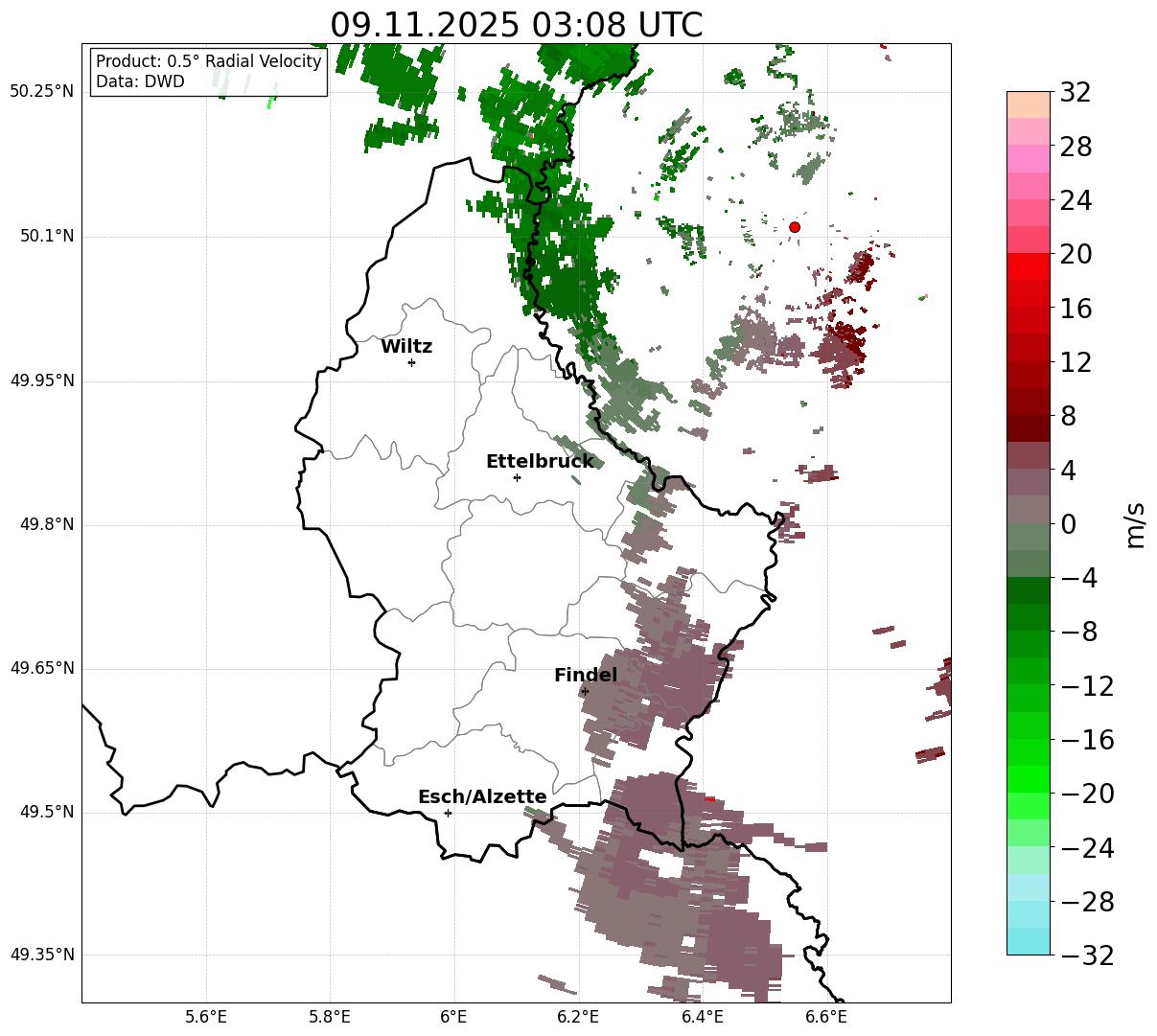Click the colorbar tick label 16
Screen dimensions: 1157x1036
point(1076,309)
